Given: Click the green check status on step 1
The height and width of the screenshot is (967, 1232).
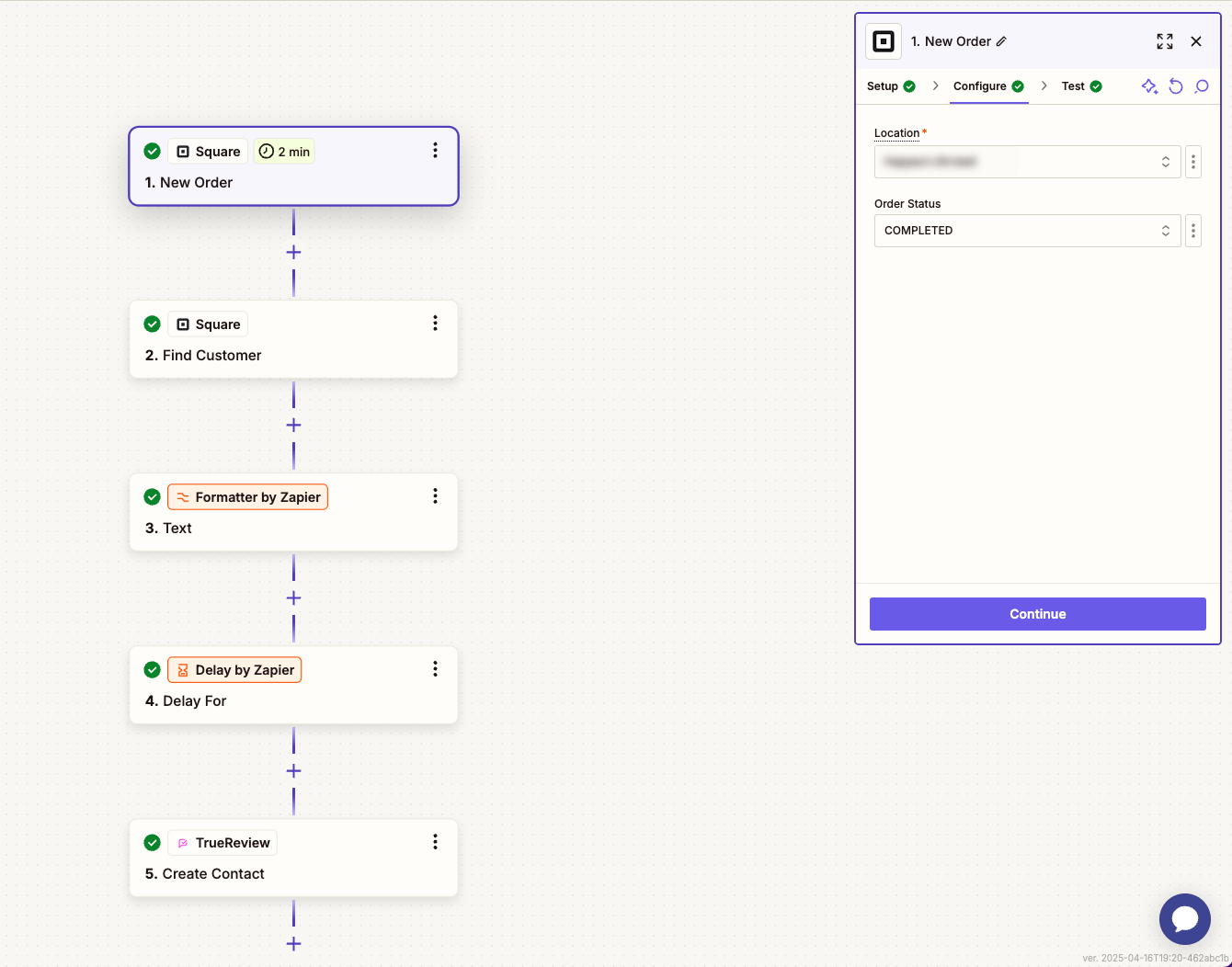Looking at the screenshot, I should 153,151.
